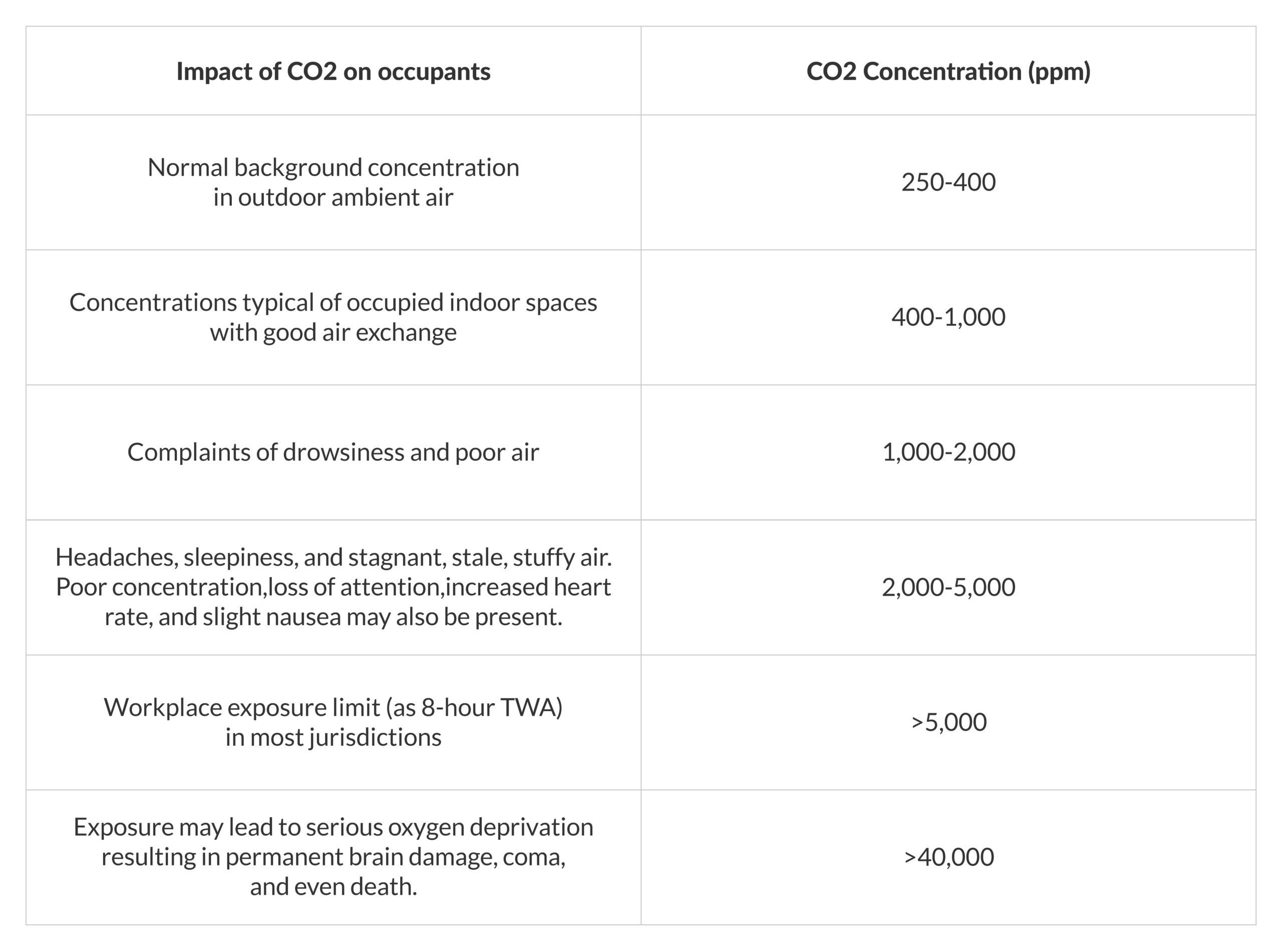Select the 2,000-5,000 concentration value
Image resolution: width=1282 pixels, height=952 pixels.
[948, 587]
